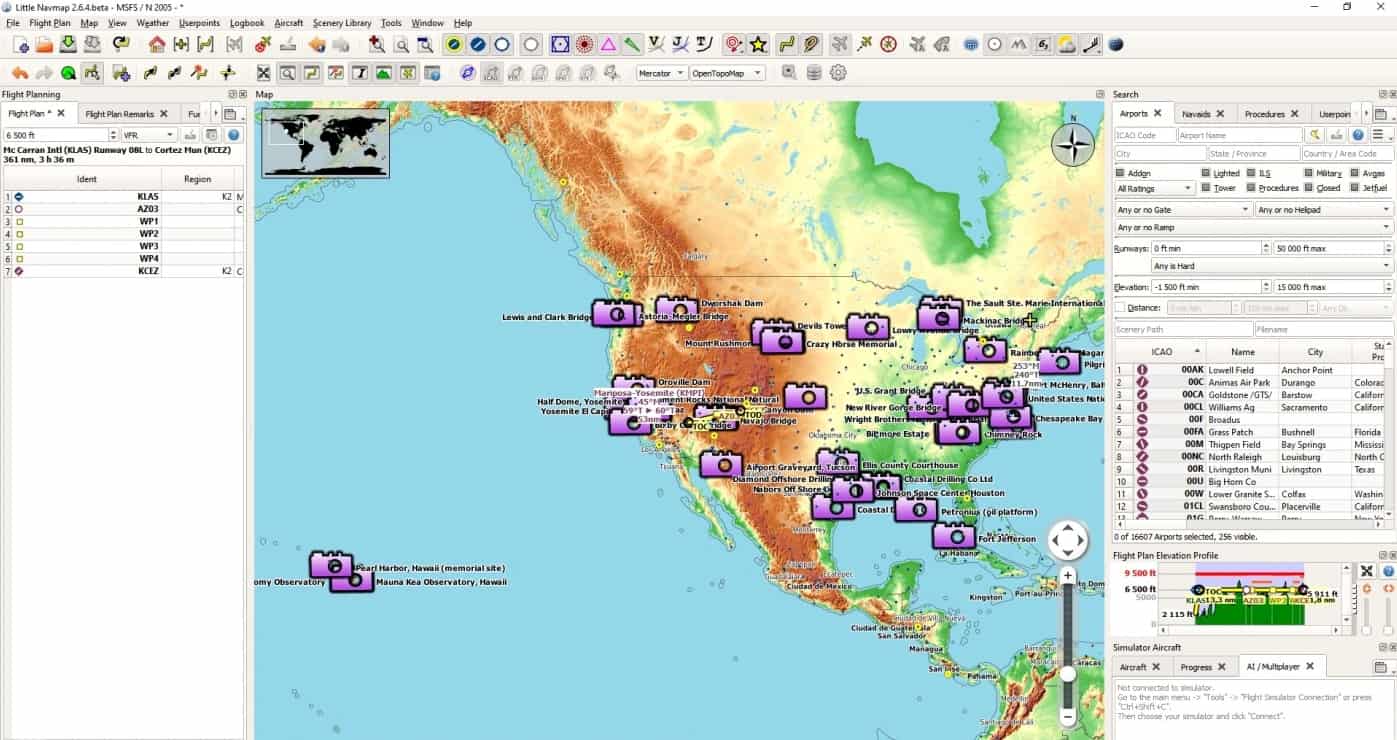Screen dimensions: 1397x740
Task: Click the blue help icon in Search panel
Action: 1358,135
